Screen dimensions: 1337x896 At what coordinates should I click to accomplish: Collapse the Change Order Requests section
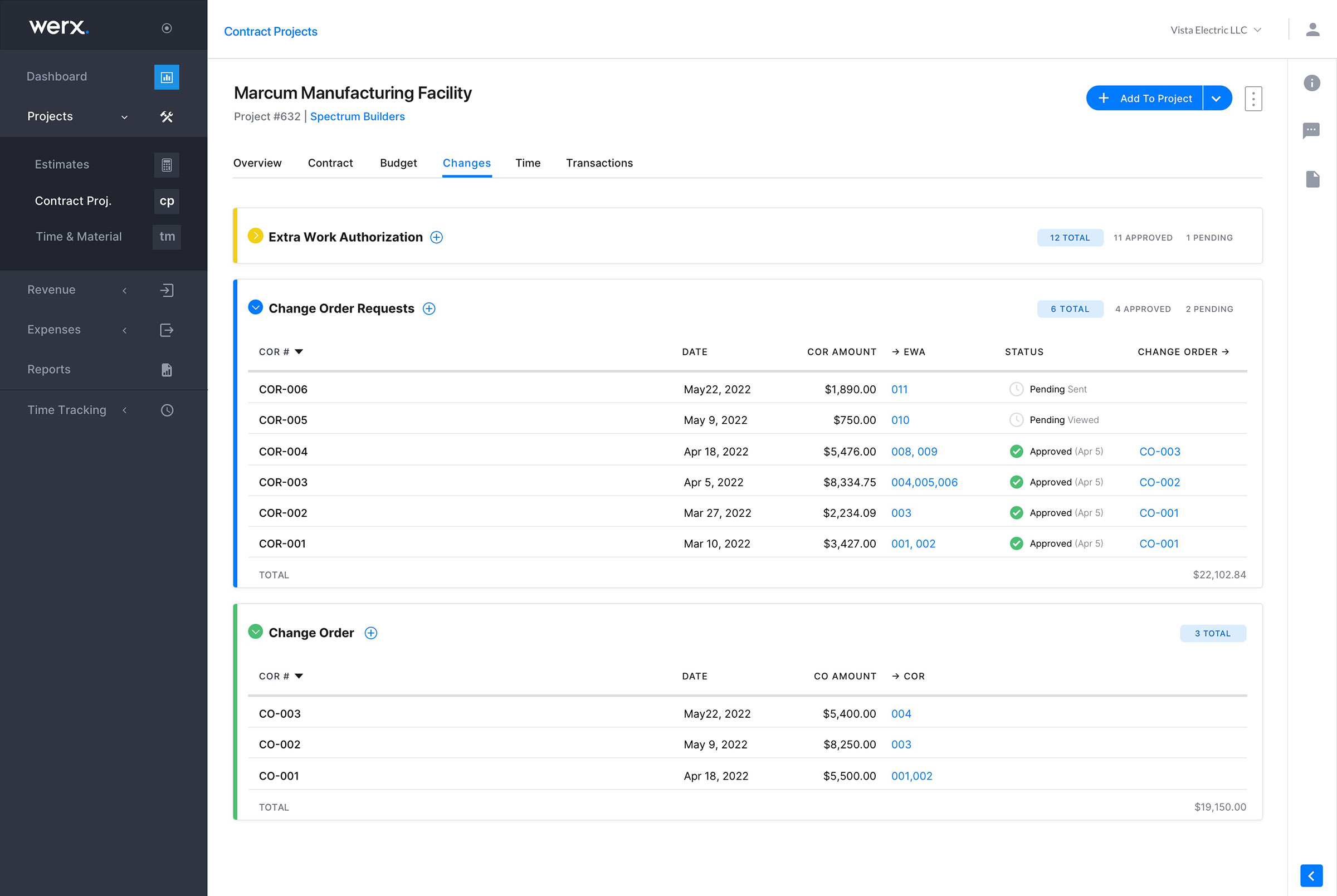[x=256, y=307]
